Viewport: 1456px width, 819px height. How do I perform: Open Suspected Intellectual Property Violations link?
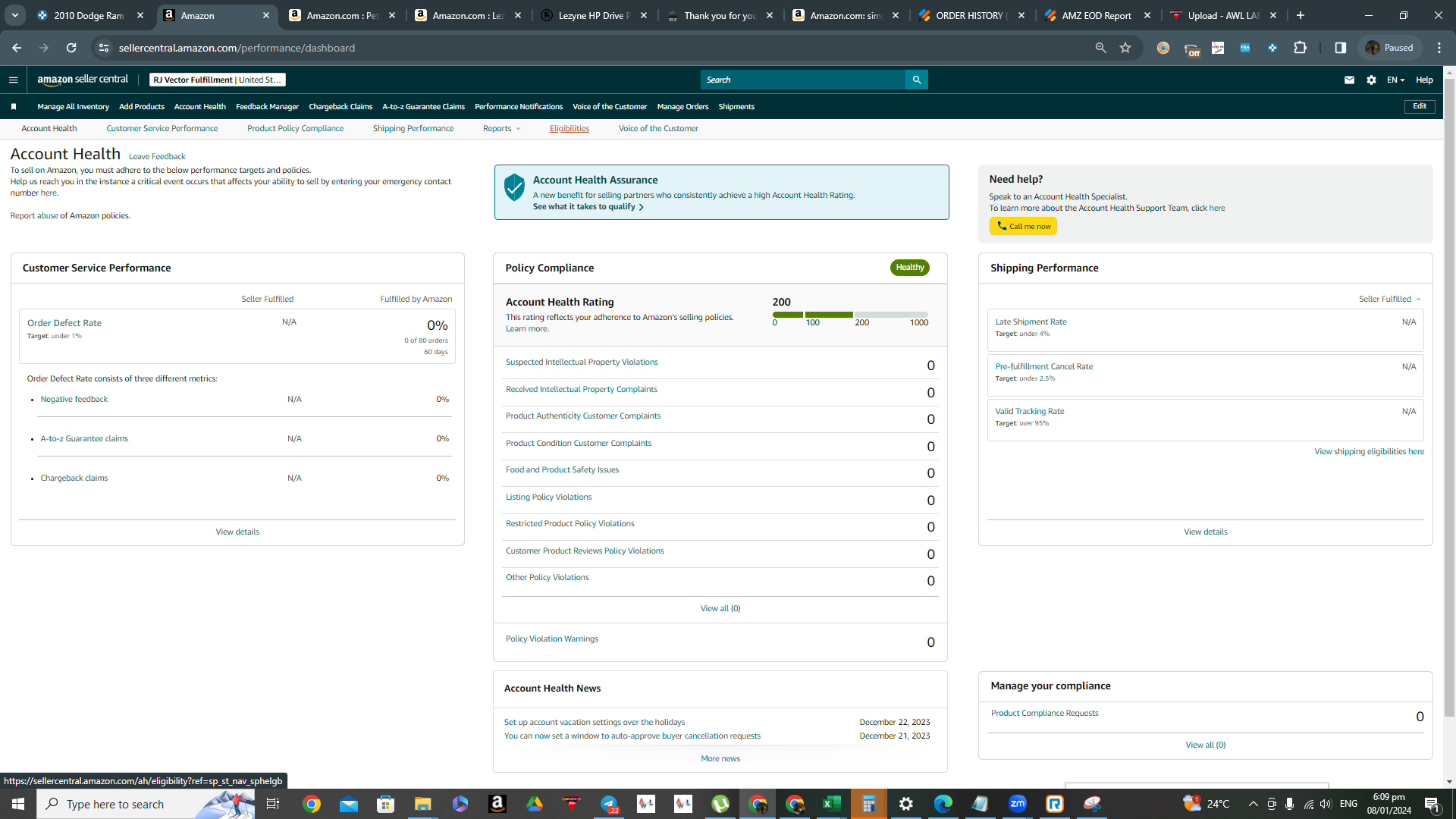(582, 362)
